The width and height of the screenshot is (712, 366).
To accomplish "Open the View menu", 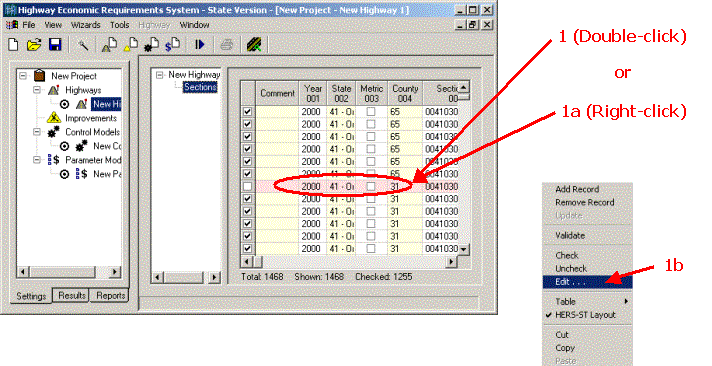I will click(53, 25).
